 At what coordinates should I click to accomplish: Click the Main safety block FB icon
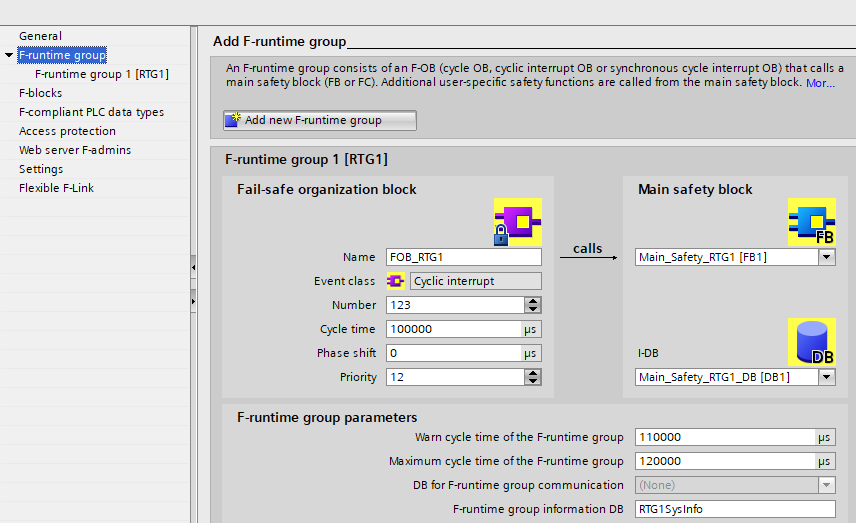point(811,221)
